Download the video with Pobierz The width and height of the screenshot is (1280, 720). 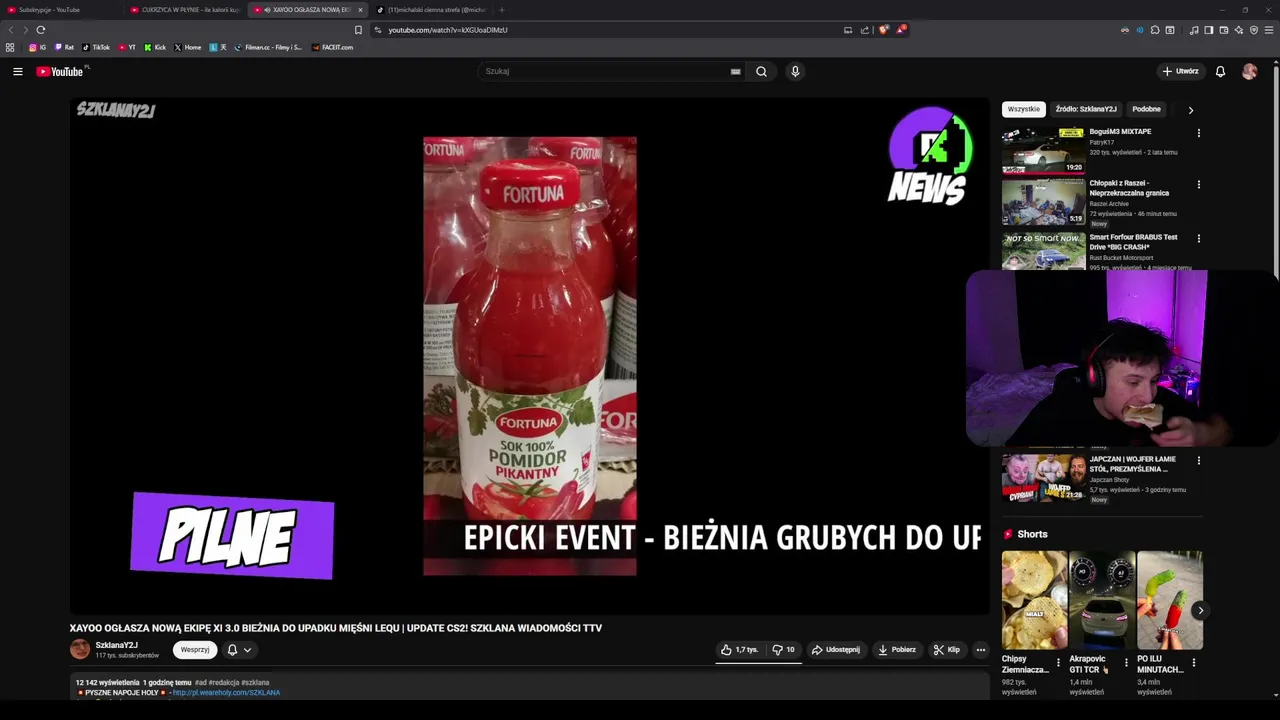click(897, 650)
